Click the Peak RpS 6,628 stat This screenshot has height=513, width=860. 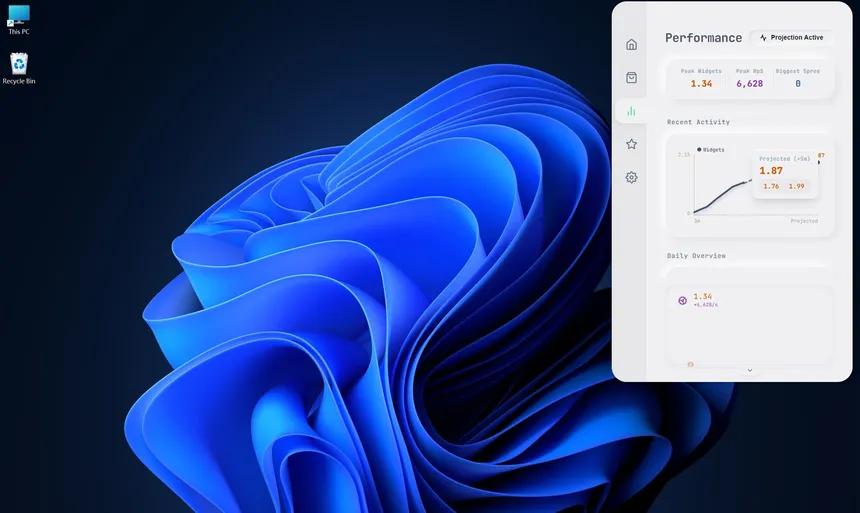tap(749, 84)
